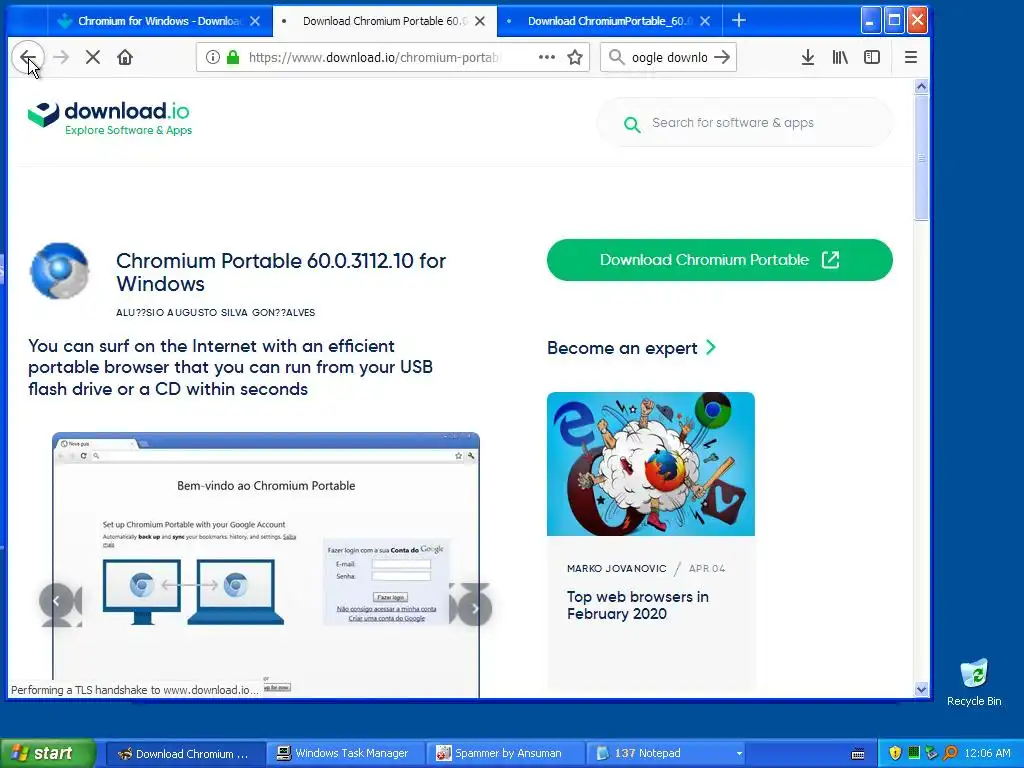Go back using the back arrow
Screen dimensions: 1024x768
tap(27, 57)
